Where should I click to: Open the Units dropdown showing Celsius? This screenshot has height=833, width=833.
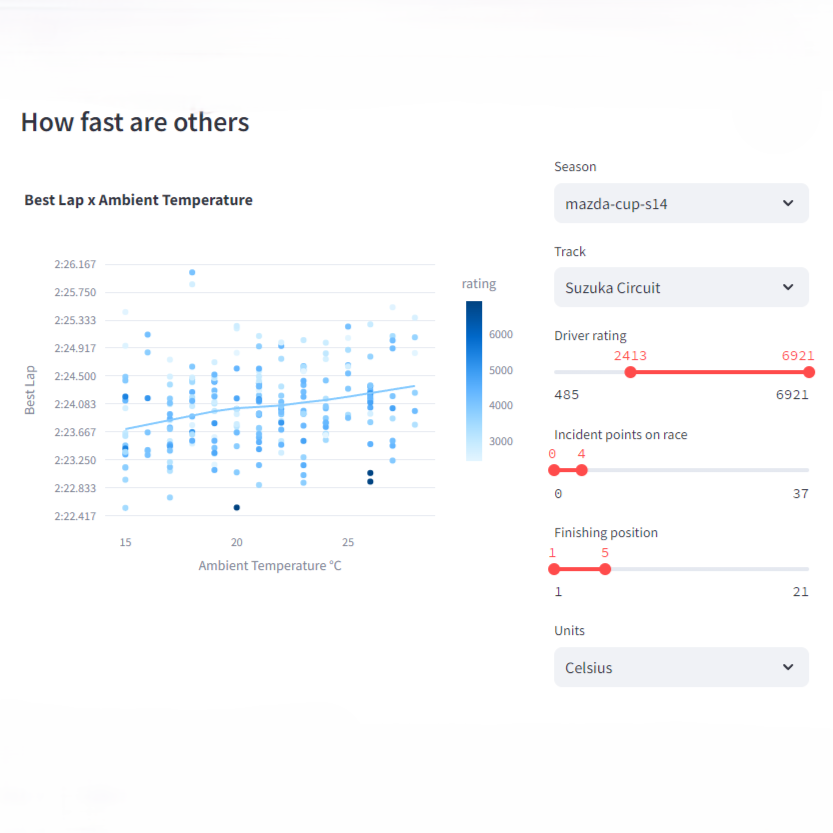tap(680, 667)
